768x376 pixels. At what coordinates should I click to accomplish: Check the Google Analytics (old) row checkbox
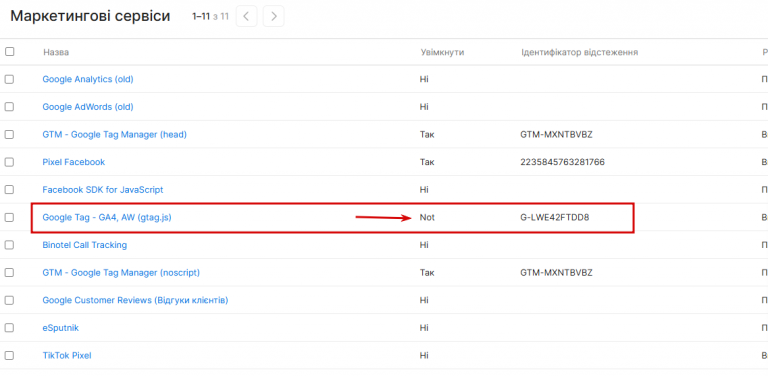click(10, 79)
